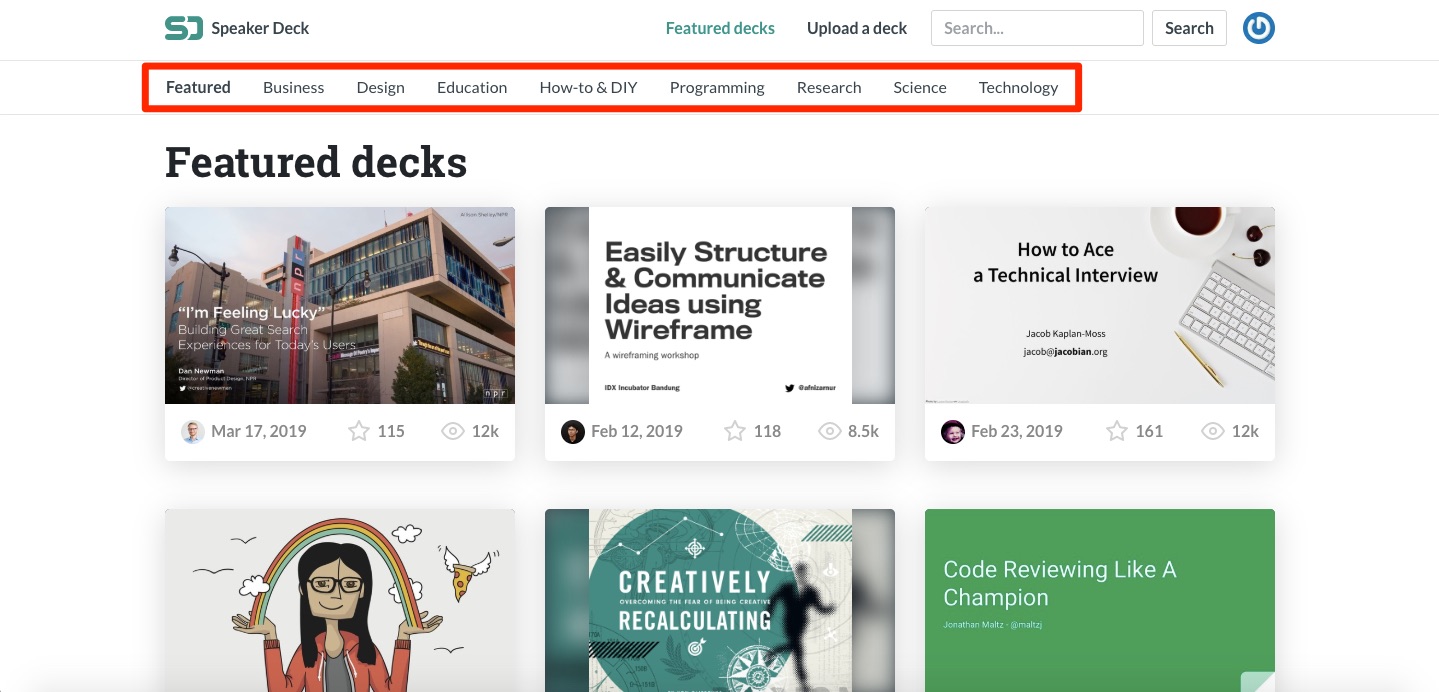Click star icon on I'm Feeling Lucky deck

(x=359, y=431)
